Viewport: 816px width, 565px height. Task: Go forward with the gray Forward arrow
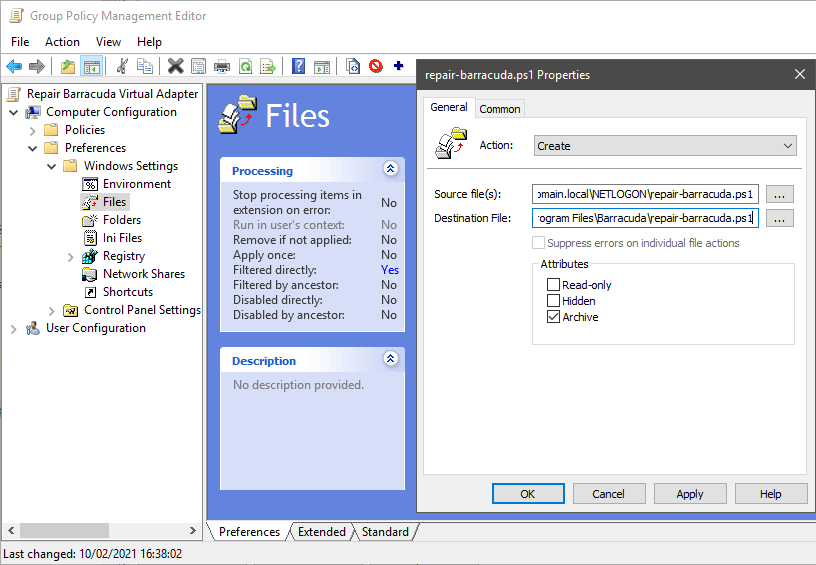point(37,66)
